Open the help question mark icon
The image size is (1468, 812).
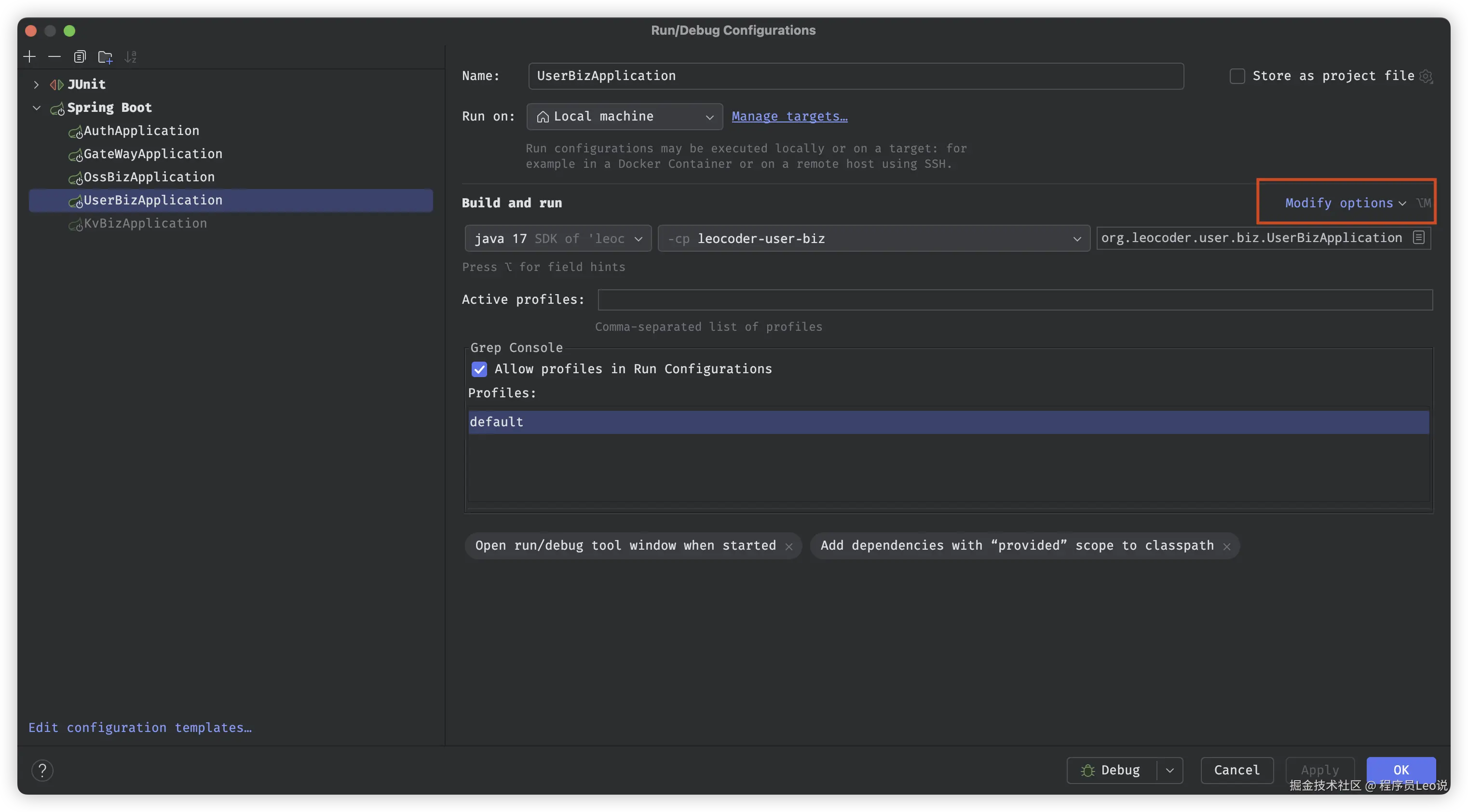[42, 771]
